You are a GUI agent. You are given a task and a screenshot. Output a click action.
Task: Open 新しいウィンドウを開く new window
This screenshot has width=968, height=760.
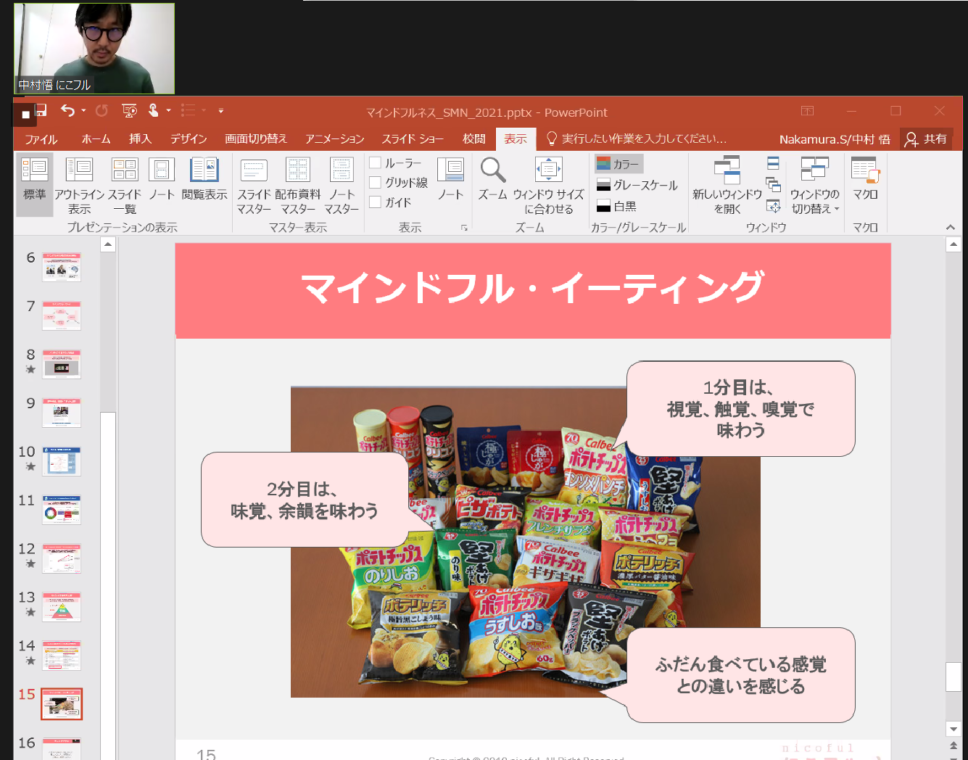tap(727, 185)
